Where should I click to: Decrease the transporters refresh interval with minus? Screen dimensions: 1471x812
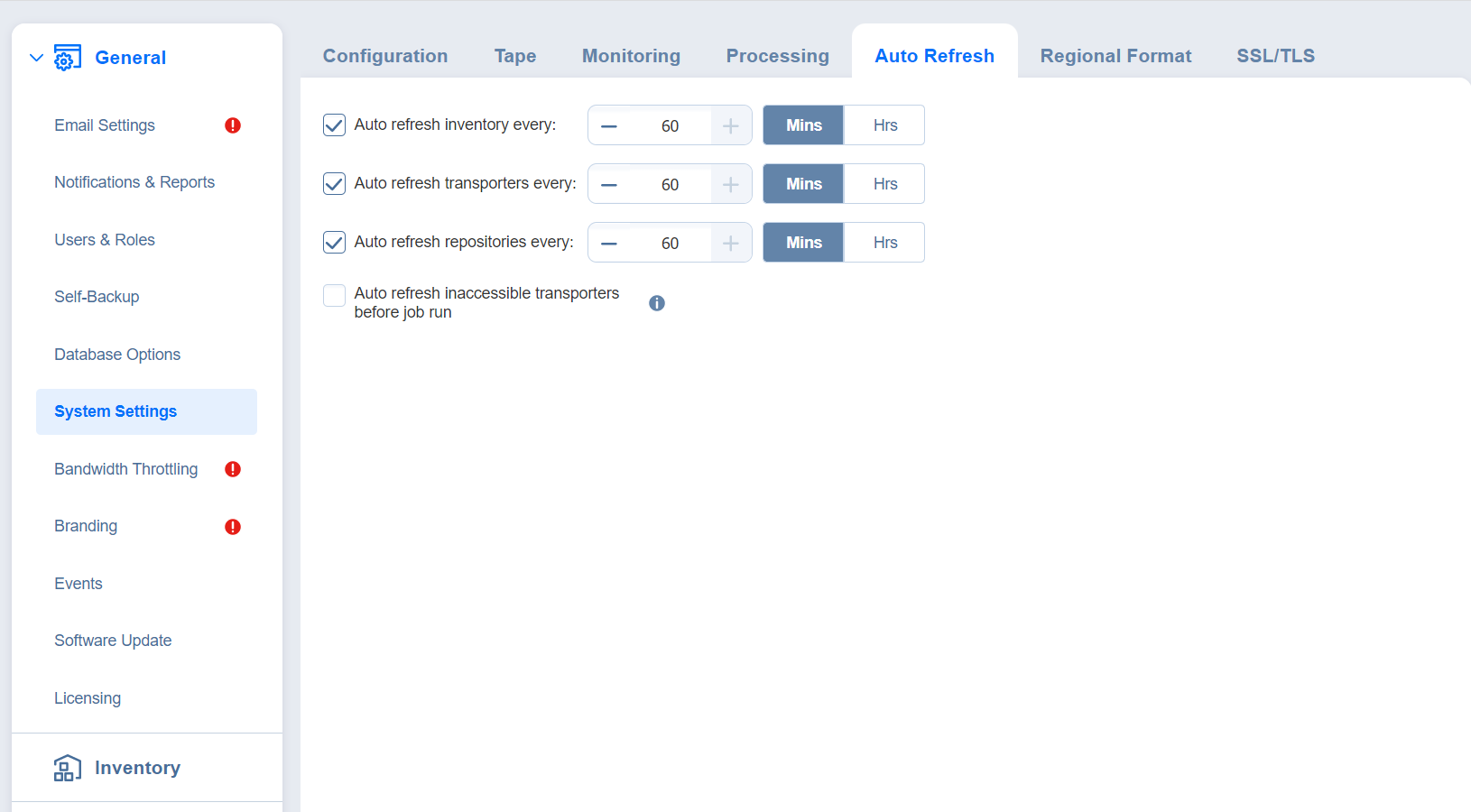[609, 185]
